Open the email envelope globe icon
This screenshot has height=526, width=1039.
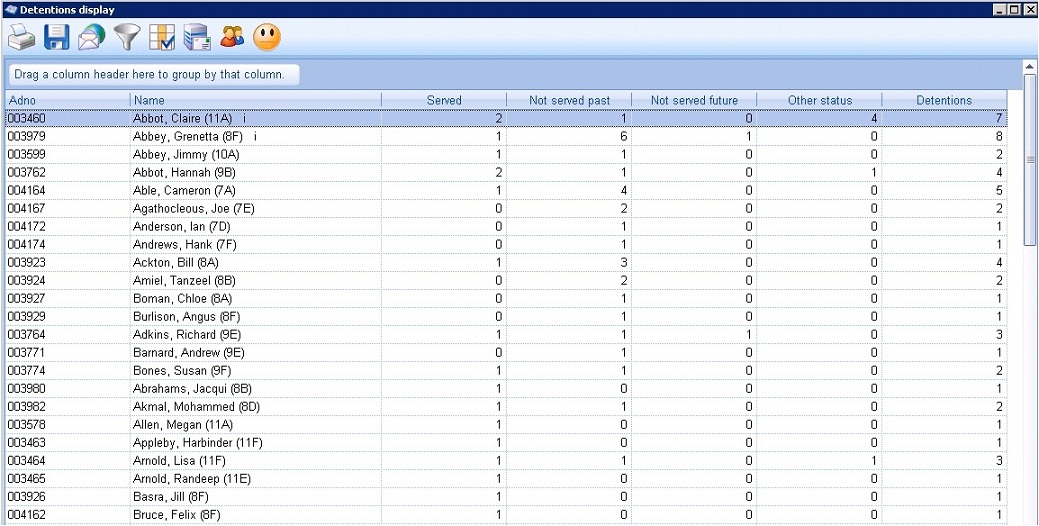(91, 37)
